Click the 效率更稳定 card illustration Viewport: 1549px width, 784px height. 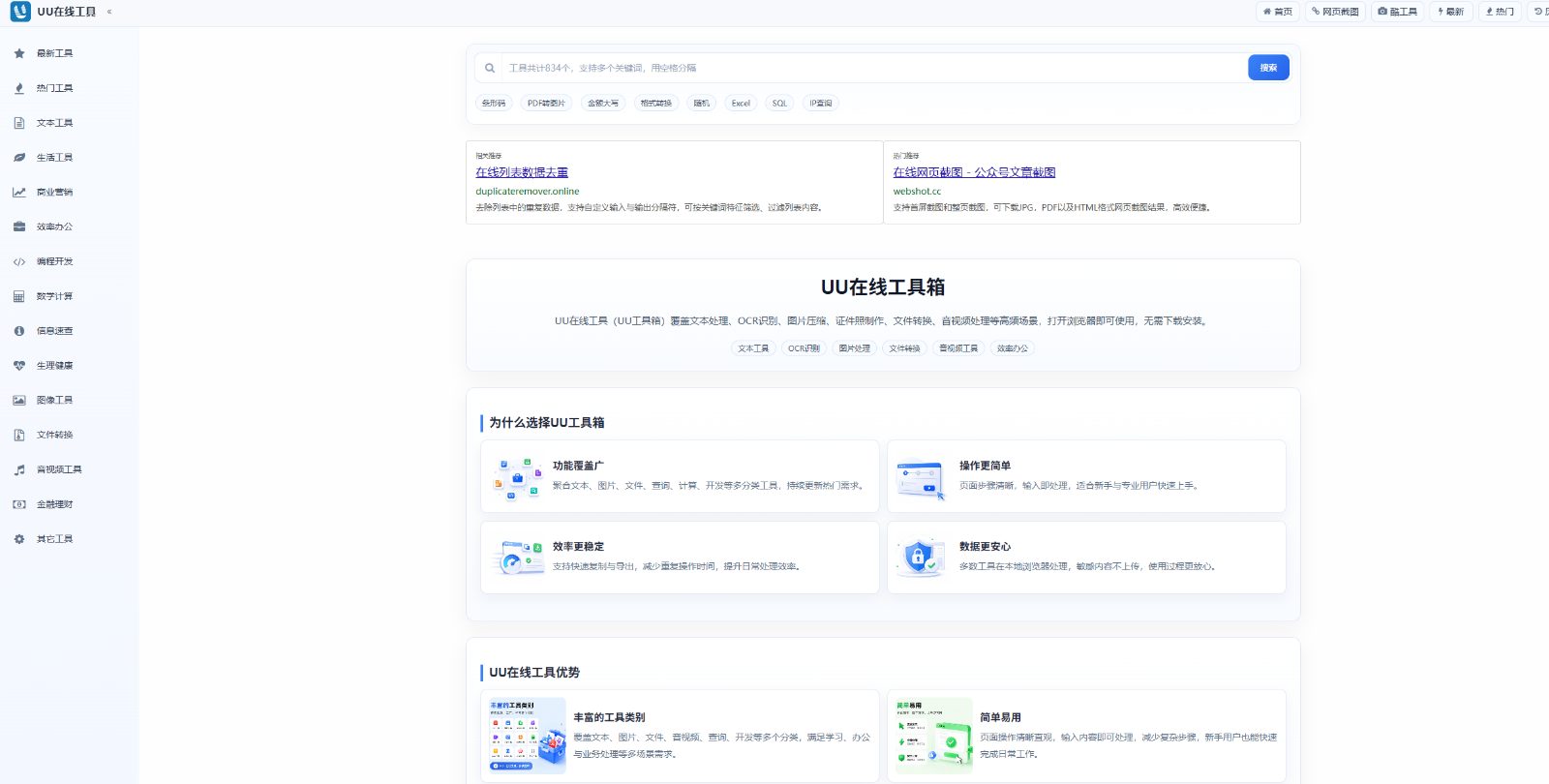click(517, 558)
